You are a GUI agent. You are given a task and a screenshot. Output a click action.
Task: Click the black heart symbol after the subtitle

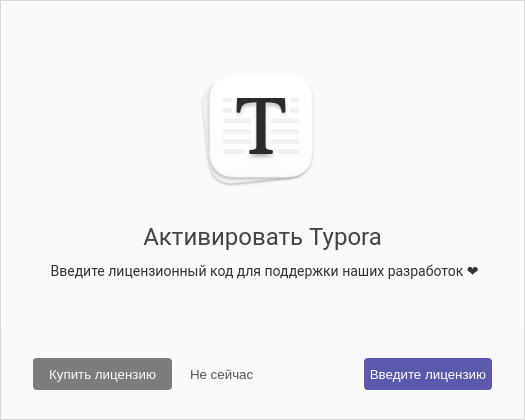coord(472,271)
